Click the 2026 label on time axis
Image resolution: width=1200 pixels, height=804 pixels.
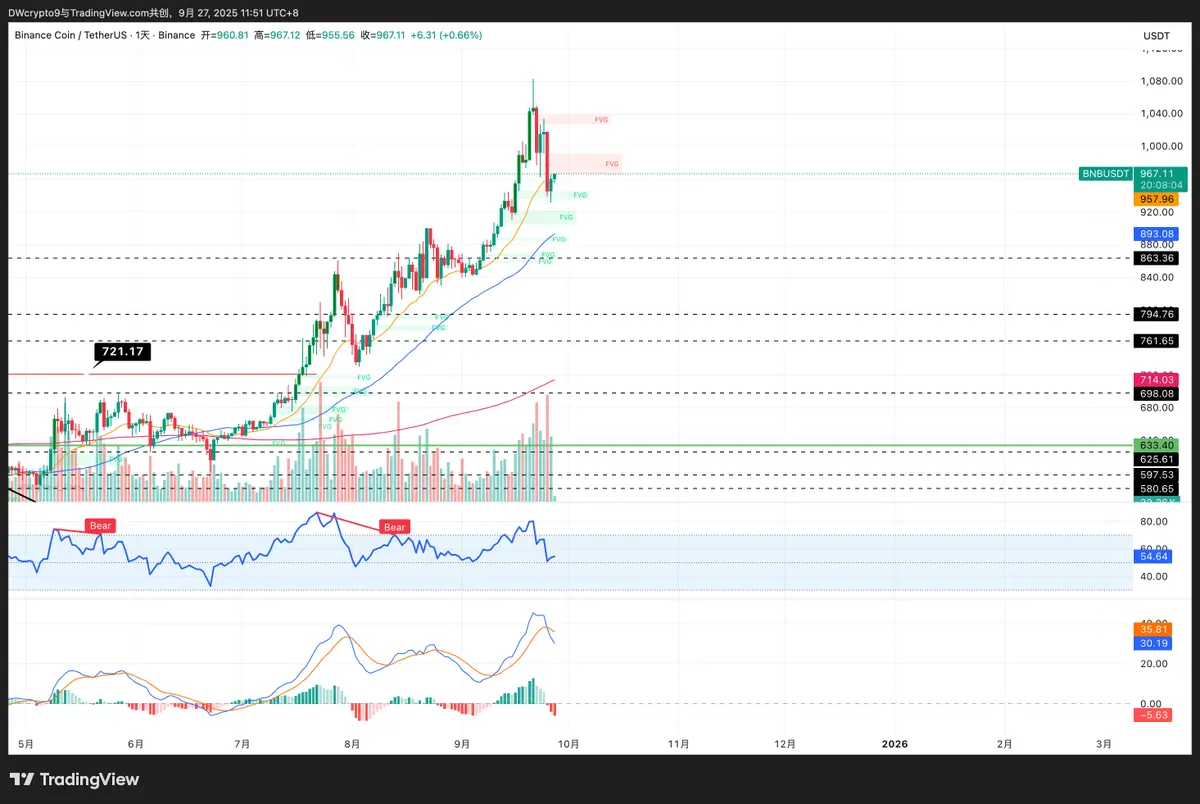(x=894, y=744)
